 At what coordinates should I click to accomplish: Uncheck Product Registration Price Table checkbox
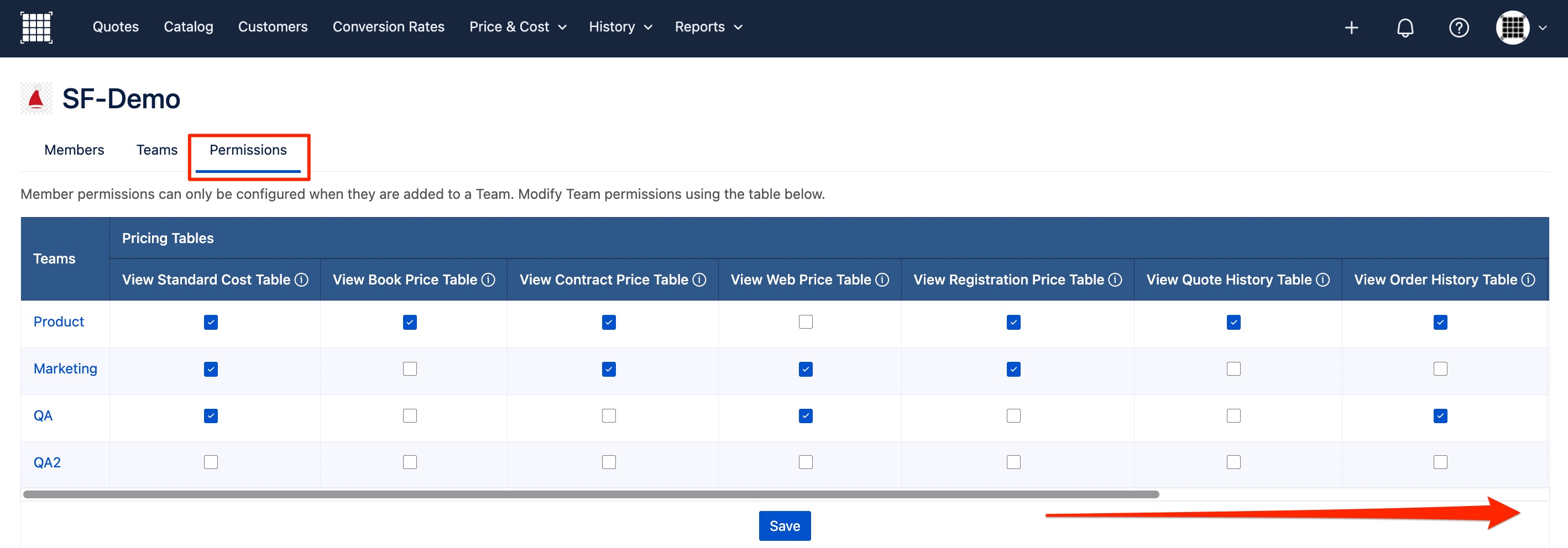click(1013, 323)
